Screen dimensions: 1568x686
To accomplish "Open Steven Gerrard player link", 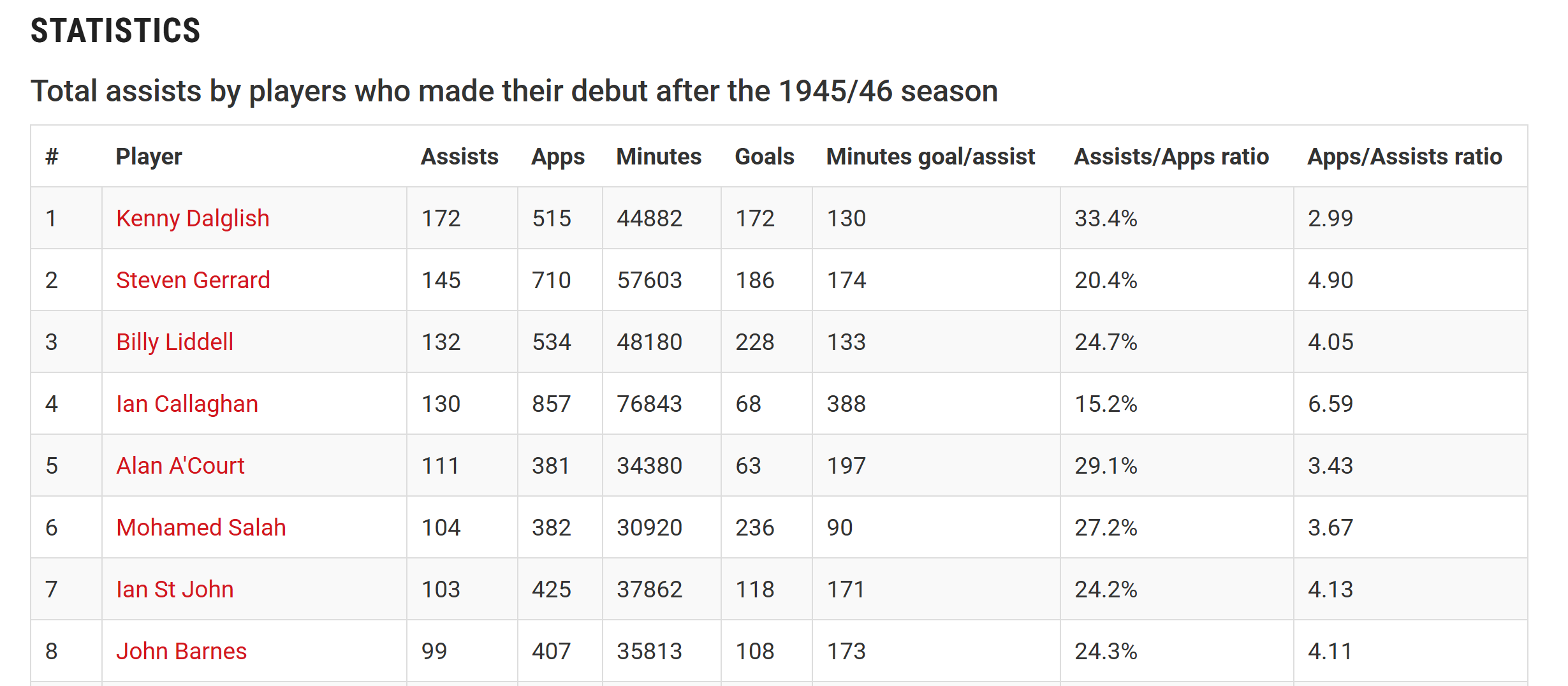I will pyautogui.click(x=193, y=281).
